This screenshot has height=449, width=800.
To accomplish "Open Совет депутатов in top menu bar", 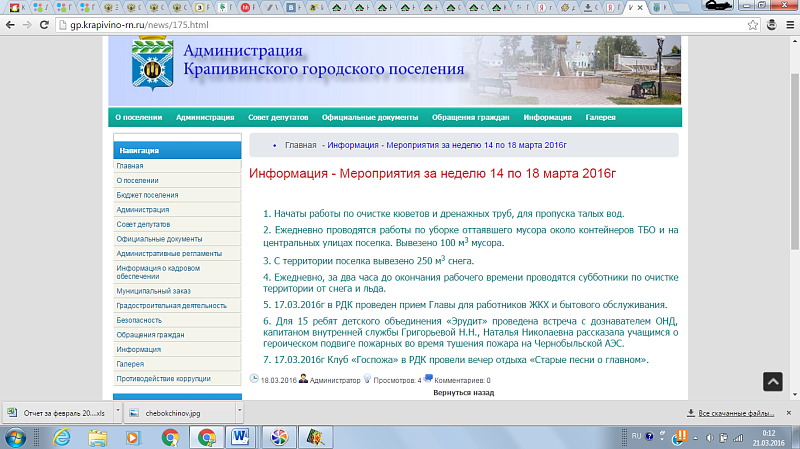I will point(278,117).
